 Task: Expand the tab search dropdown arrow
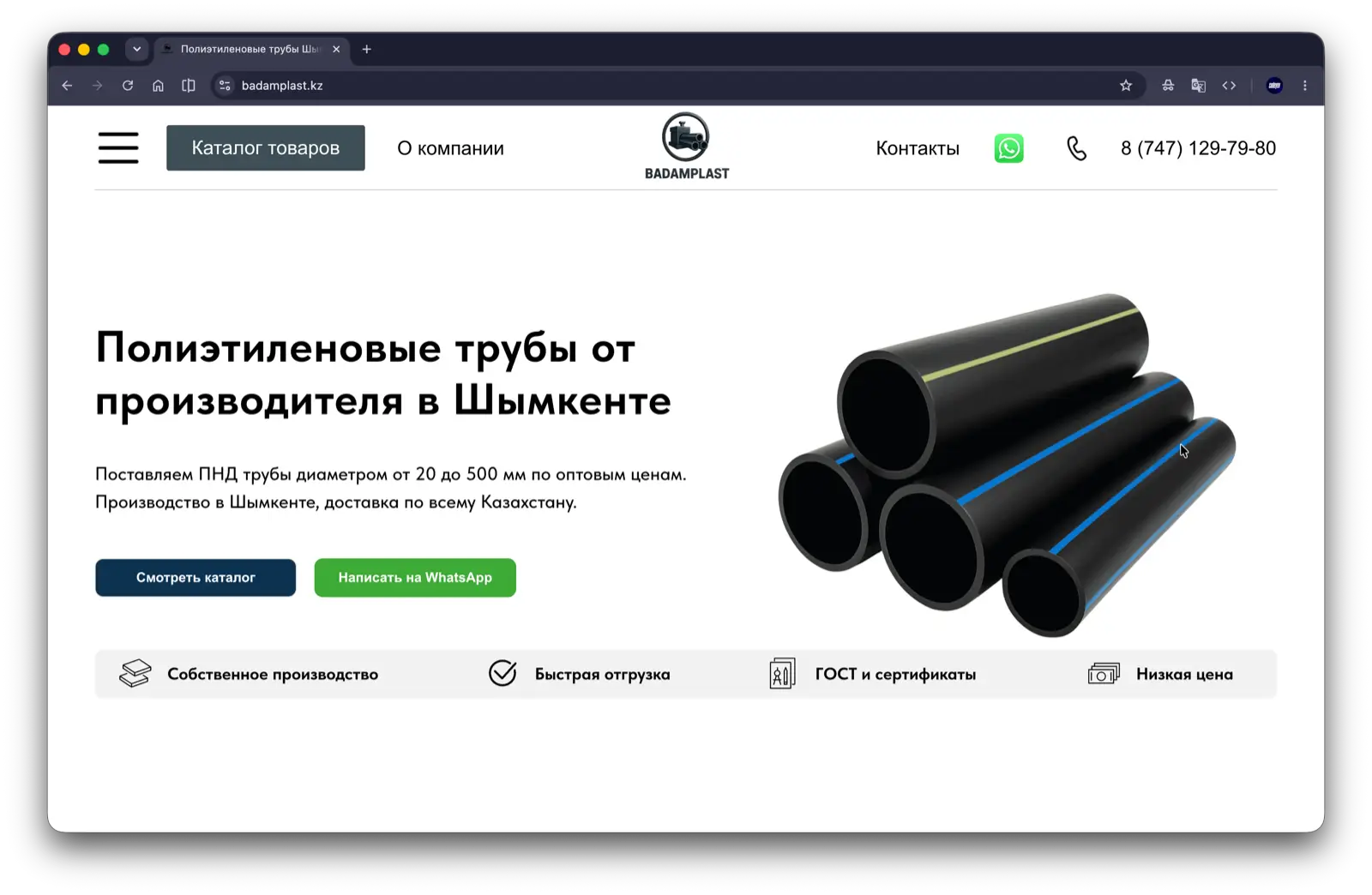136,49
